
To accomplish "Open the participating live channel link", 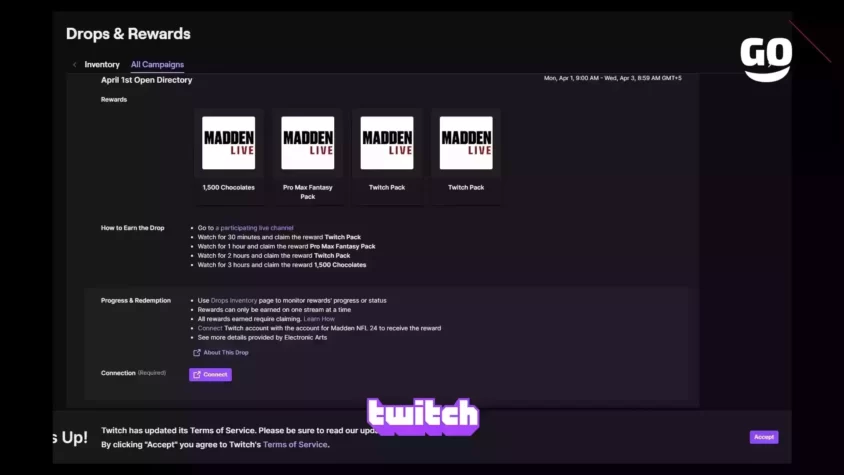I will click(x=255, y=228).
